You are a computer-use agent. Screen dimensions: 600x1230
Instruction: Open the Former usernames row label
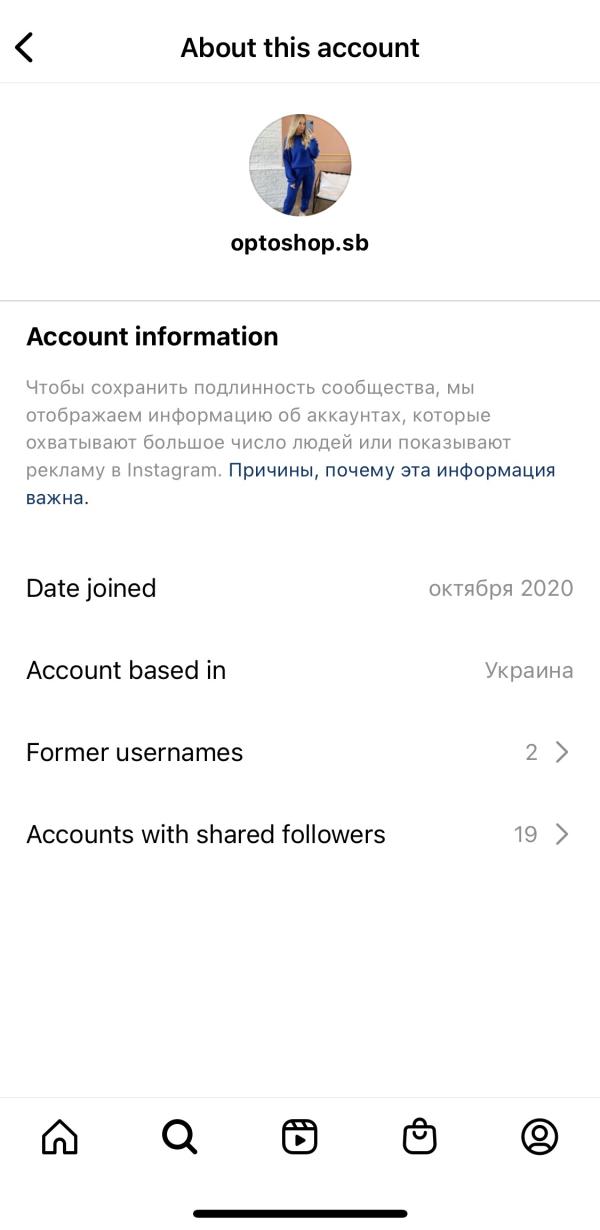135,752
